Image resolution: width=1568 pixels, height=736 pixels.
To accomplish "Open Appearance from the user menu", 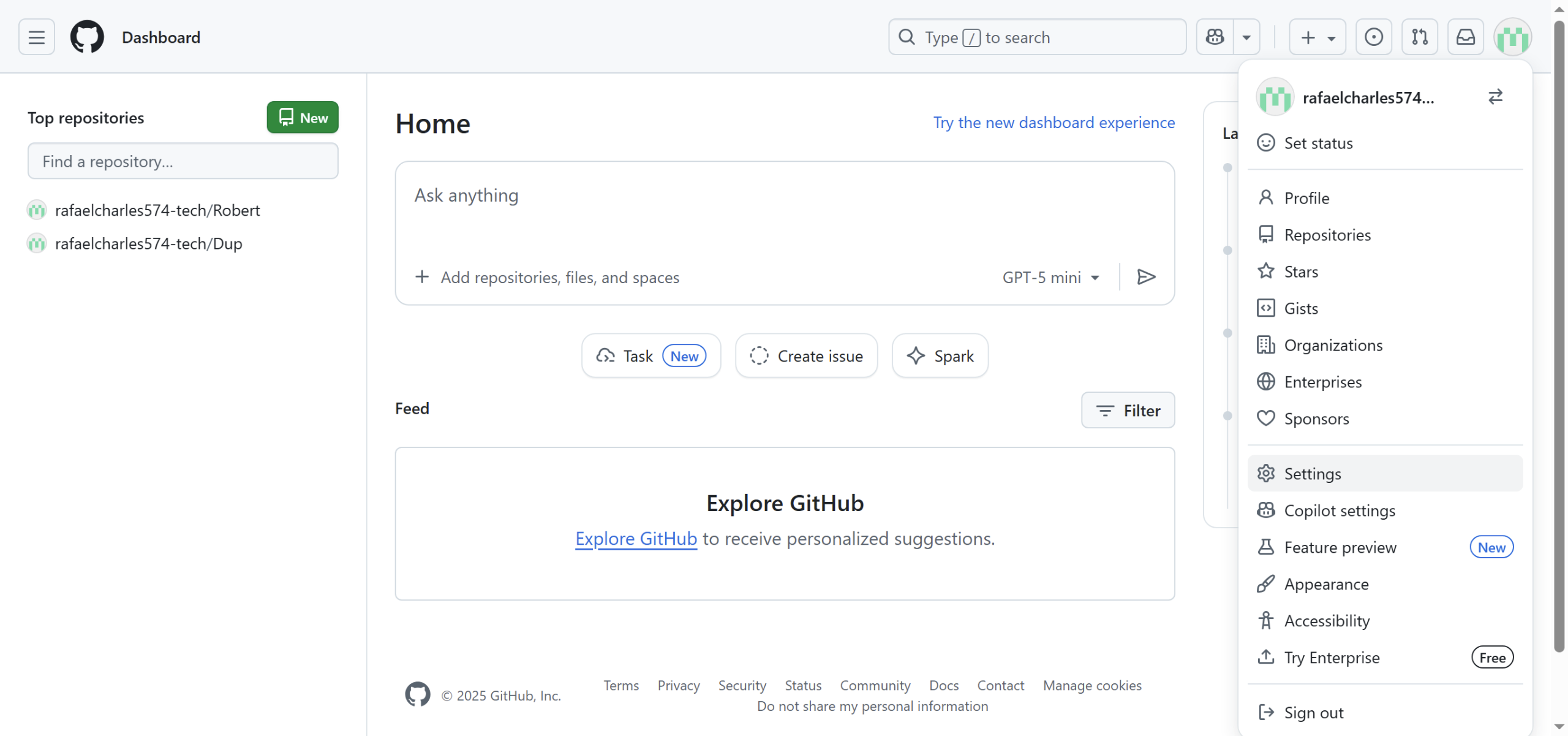I will [x=1326, y=584].
